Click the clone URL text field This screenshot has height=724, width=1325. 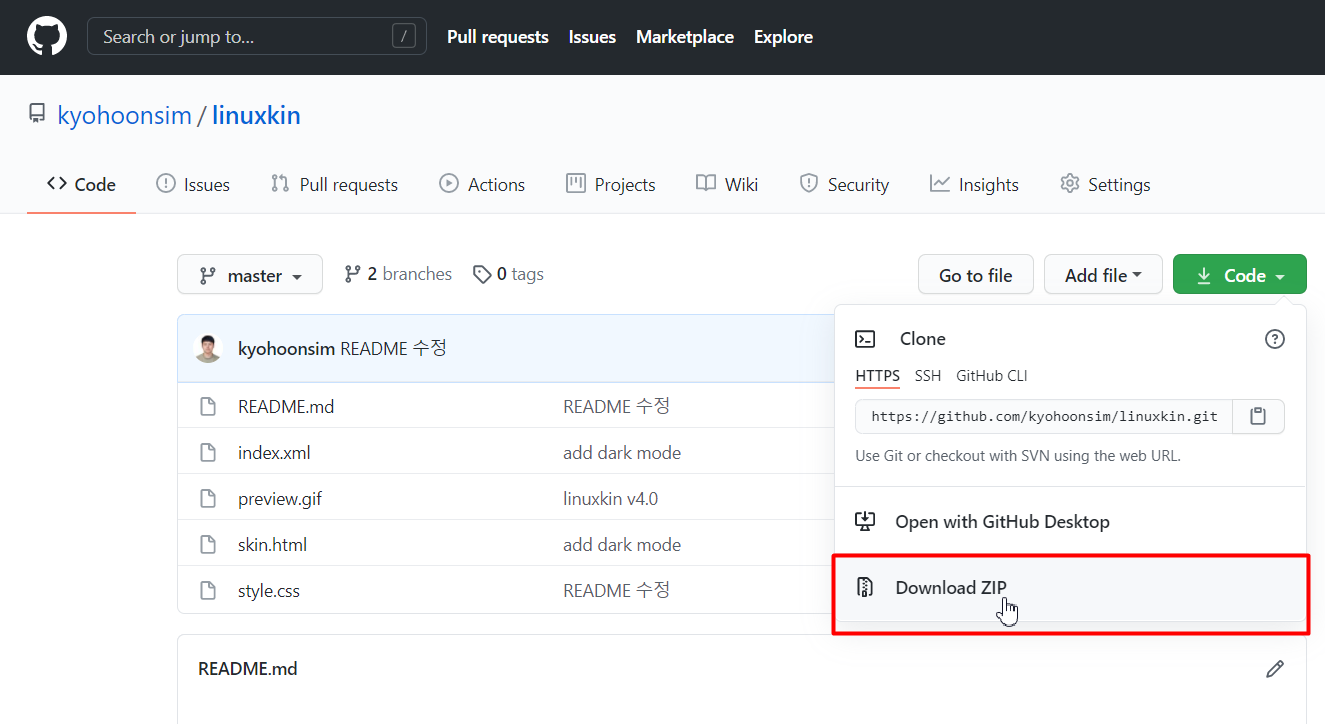click(1044, 416)
